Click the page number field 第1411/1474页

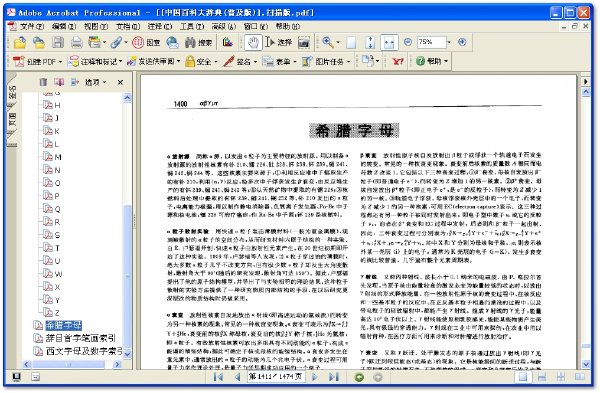(276, 377)
